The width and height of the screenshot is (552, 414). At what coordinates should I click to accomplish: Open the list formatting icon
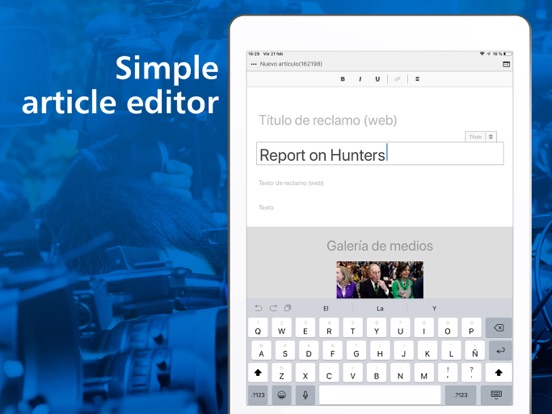click(x=417, y=79)
